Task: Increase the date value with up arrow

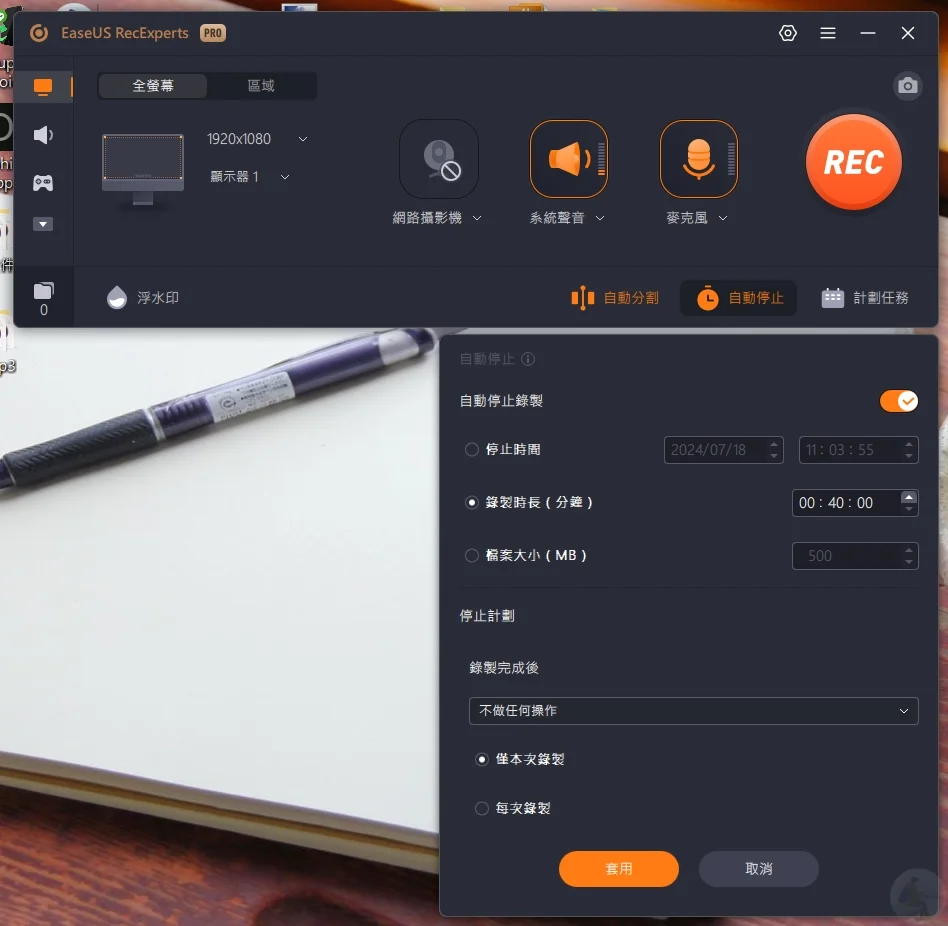Action: click(x=774, y=444)
